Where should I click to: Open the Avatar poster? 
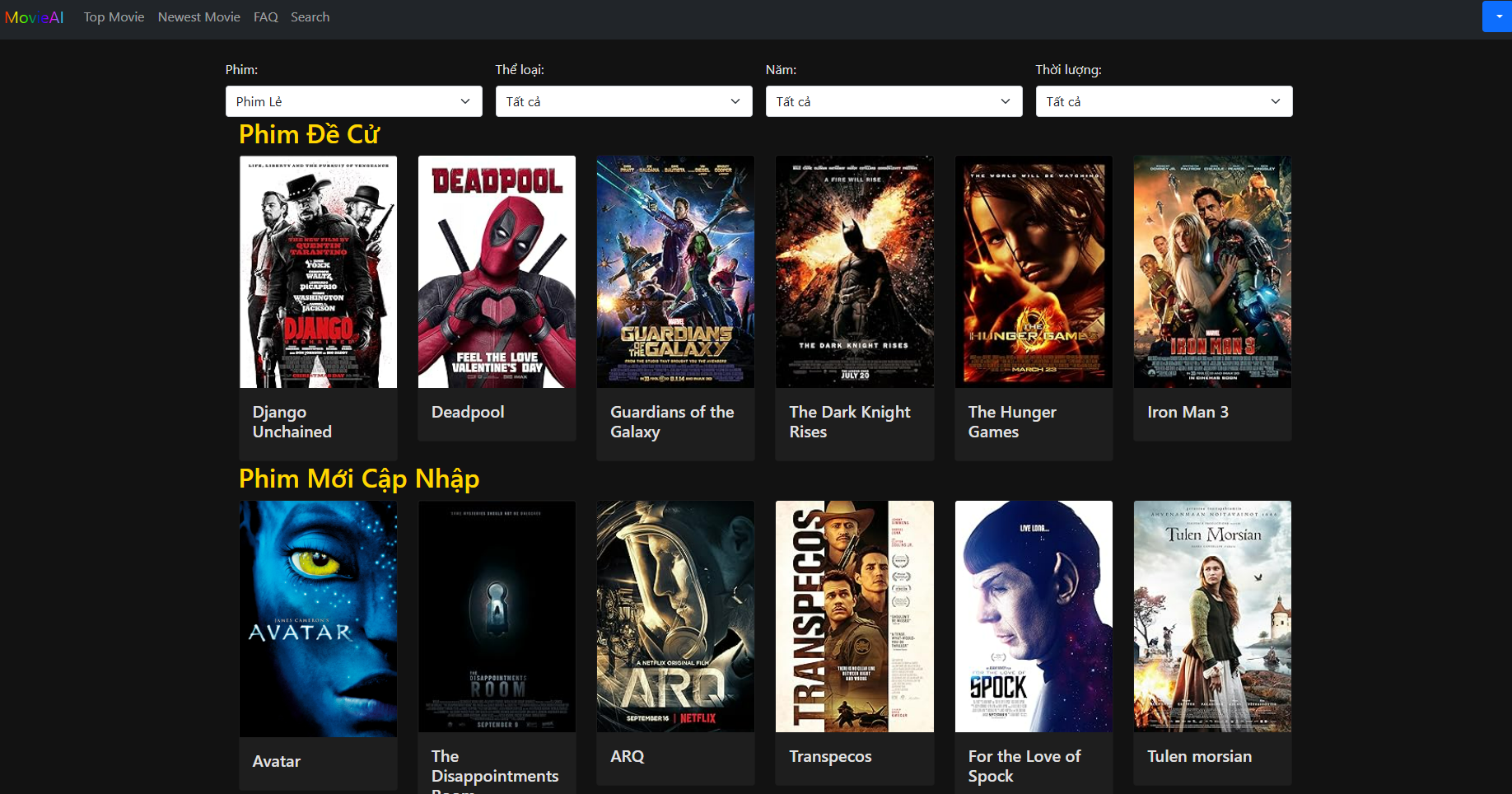318,619
